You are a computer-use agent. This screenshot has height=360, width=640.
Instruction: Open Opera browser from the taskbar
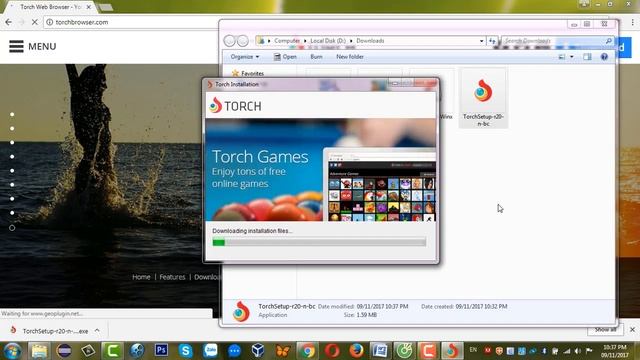tap(332, 351)
